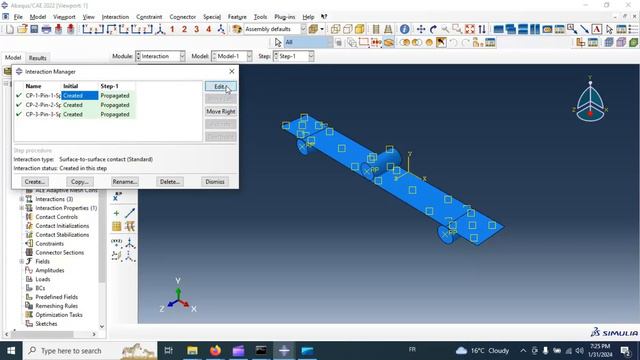Viewport: 640px width, 360px height.
Task: Click the model tree horizontal scrollbar
Action: tap(50, 334)
